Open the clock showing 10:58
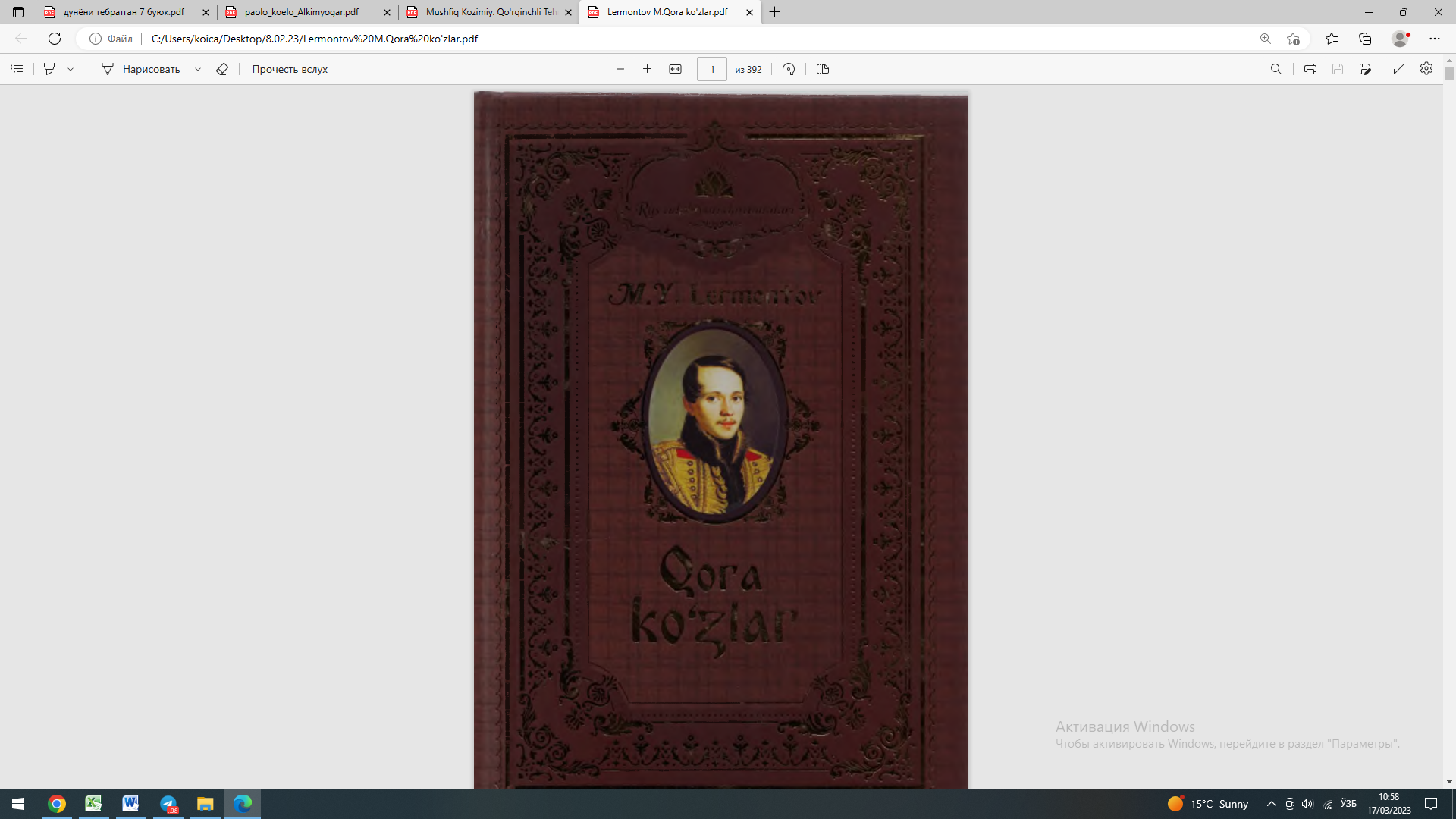Viewport: 1456px width, 819px height. [x=1389, y=804]
